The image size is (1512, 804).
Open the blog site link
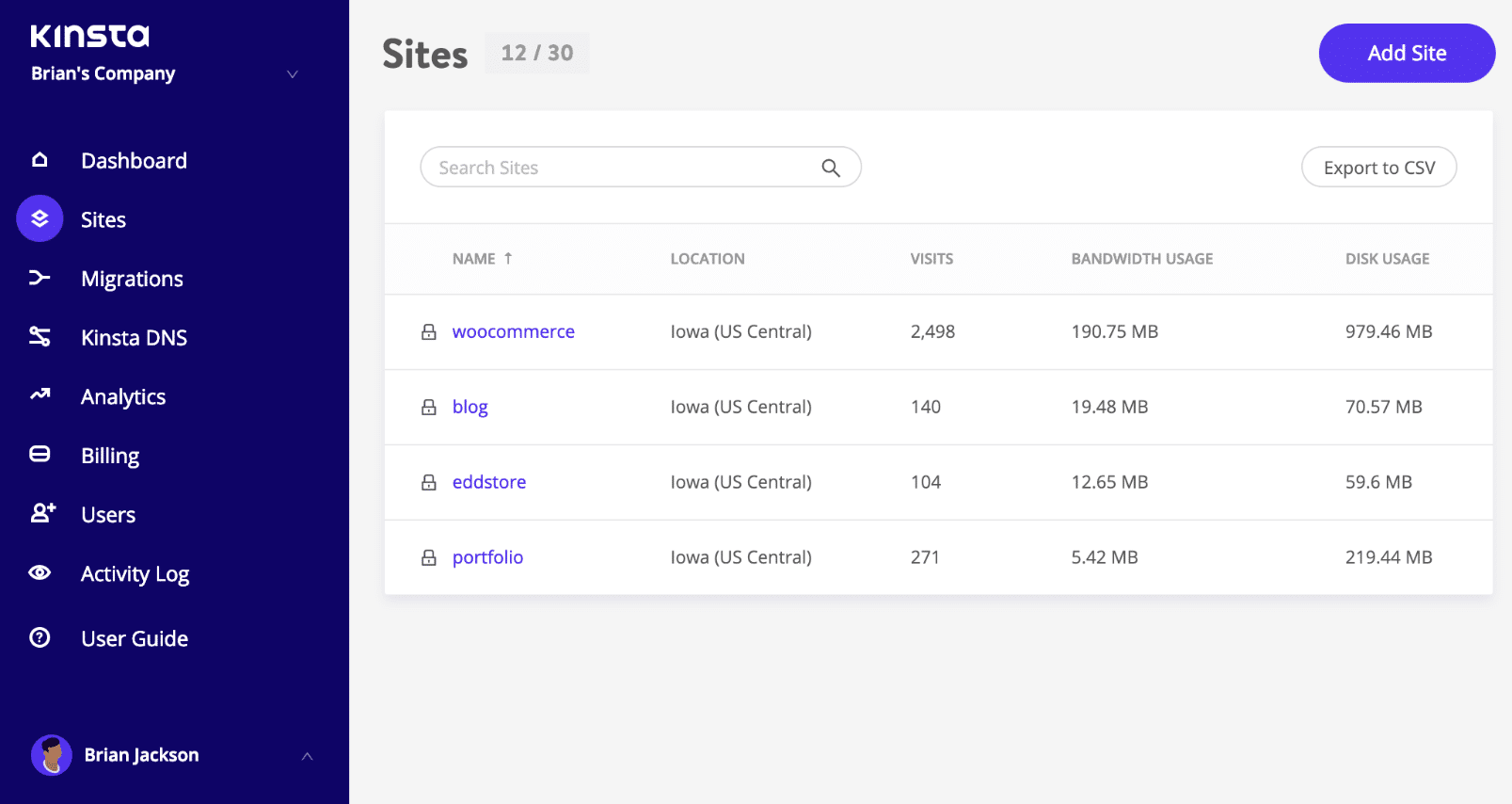[470, 407]
